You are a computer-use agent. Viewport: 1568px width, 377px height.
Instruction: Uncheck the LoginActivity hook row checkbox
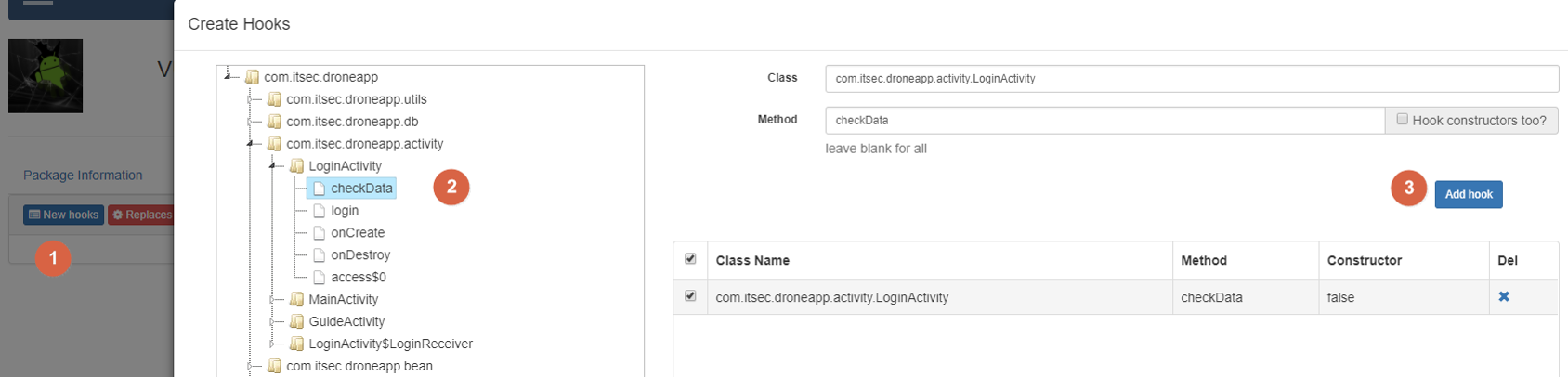pyautogui.click(x=690, y=296)
